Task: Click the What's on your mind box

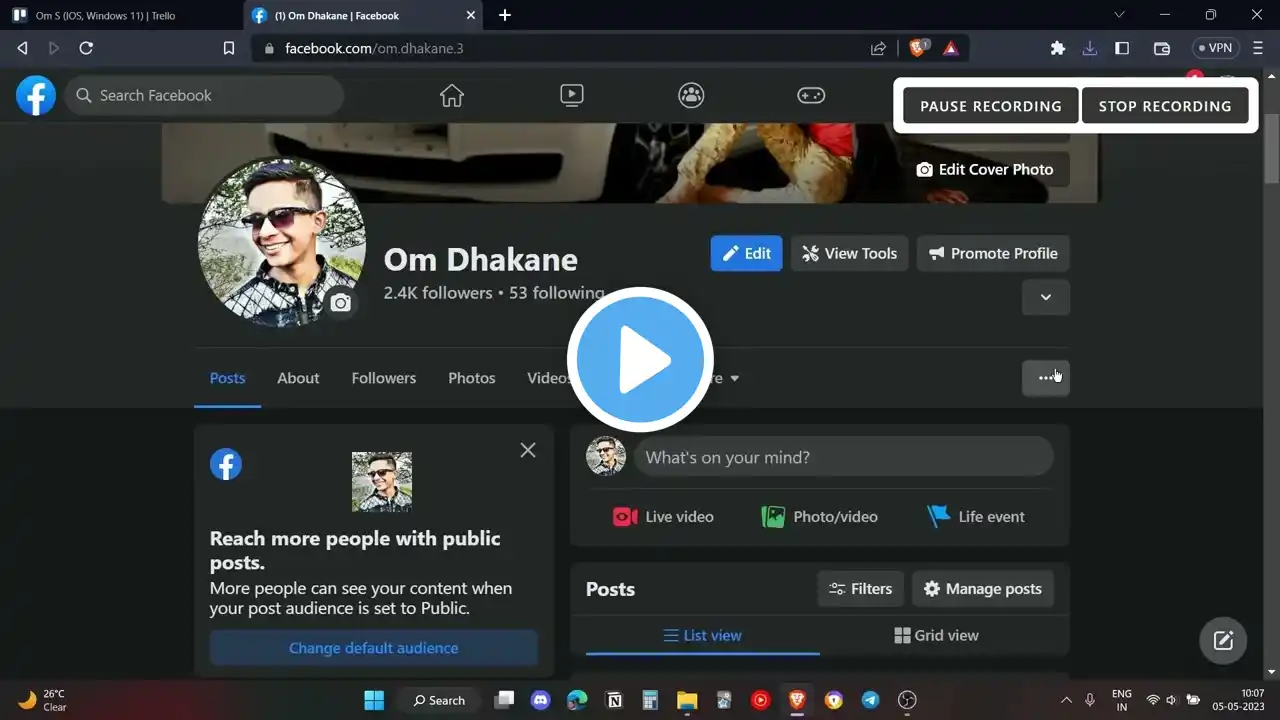Action: pyautogui.click(x=843, y=457)
